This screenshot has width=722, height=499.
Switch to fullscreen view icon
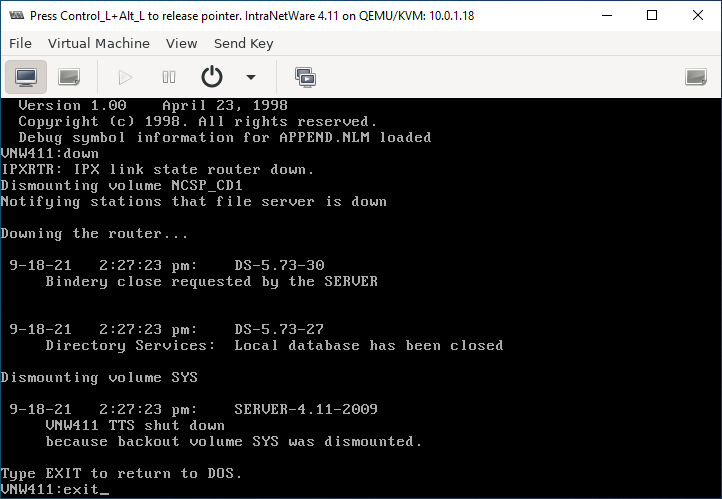pyautogui.click(x=695, y=77)
